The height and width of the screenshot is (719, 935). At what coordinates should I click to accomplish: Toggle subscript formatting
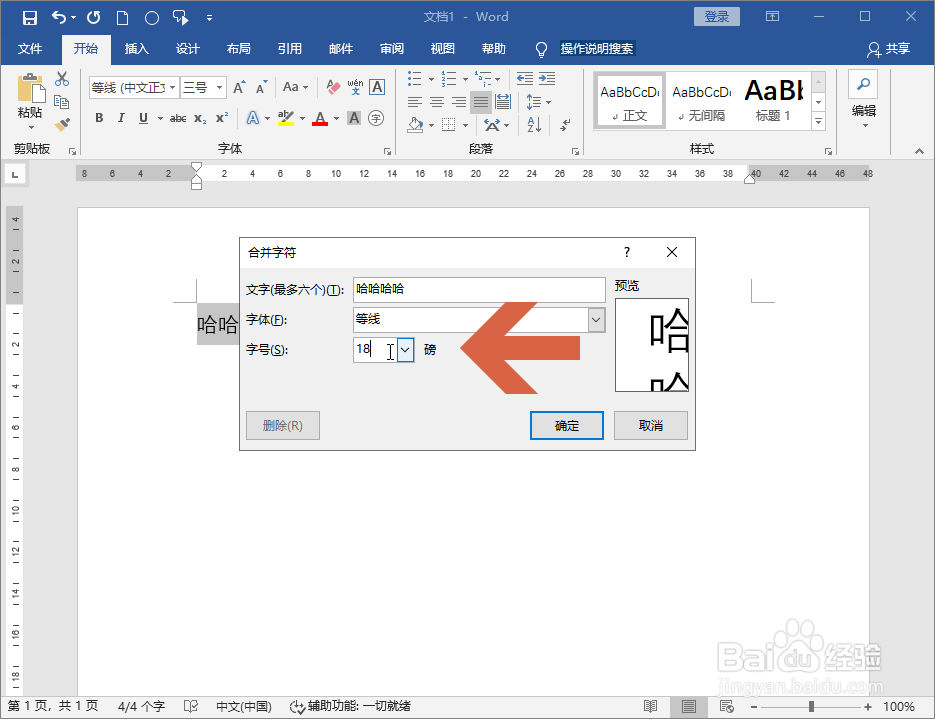[x=200, y=117]
